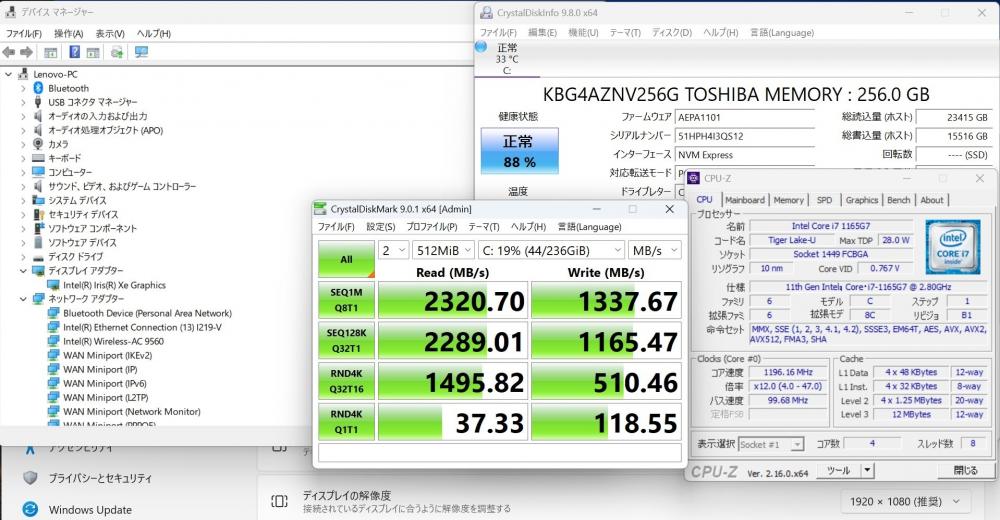Viewport: 1000px width, 520px height.
Task: Click the update driver icon in Device Manager toolbar
Action: click(x=117, y=52)
